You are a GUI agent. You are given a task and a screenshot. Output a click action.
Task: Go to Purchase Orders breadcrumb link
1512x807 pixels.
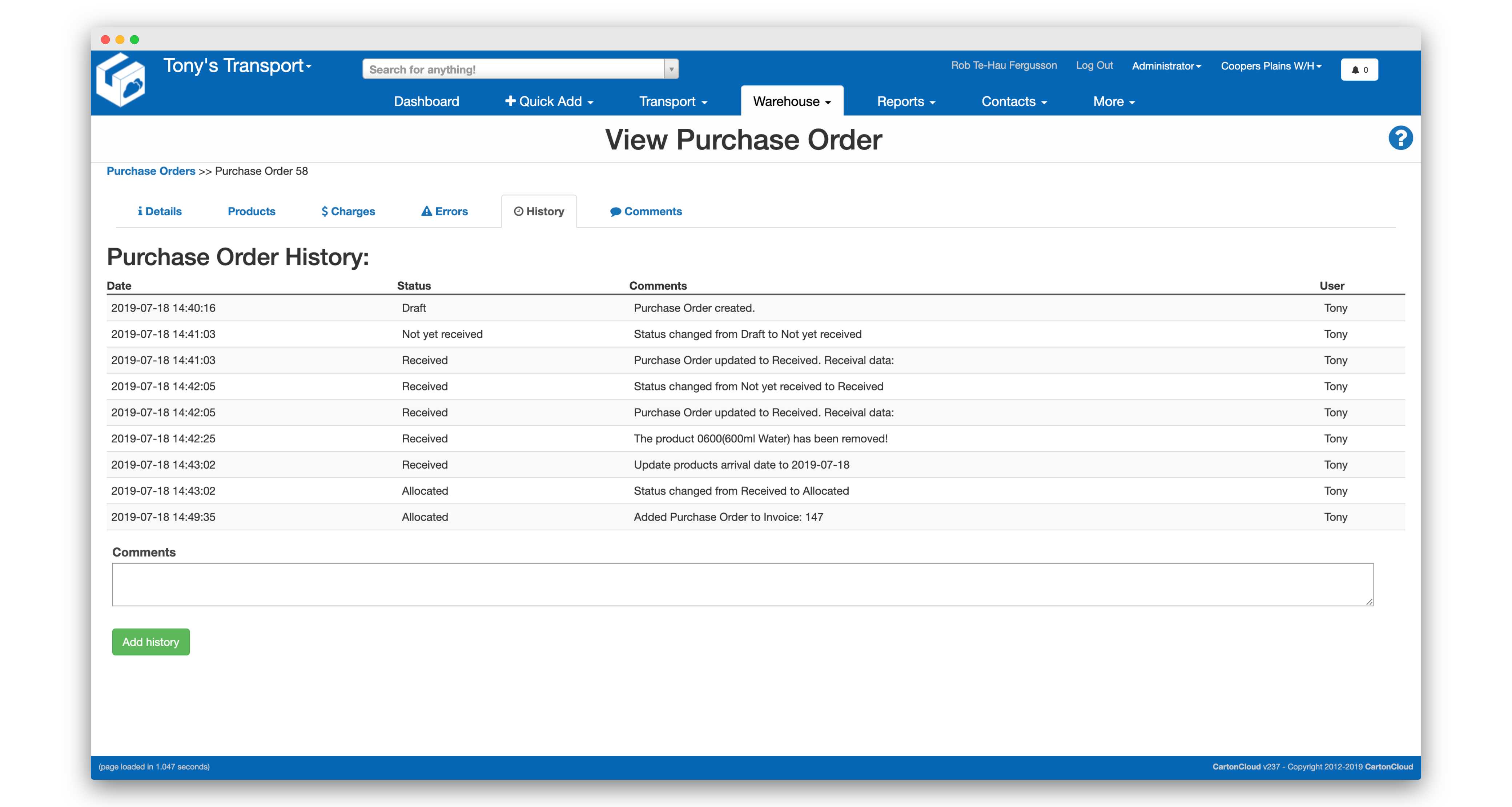pos(151,171)
